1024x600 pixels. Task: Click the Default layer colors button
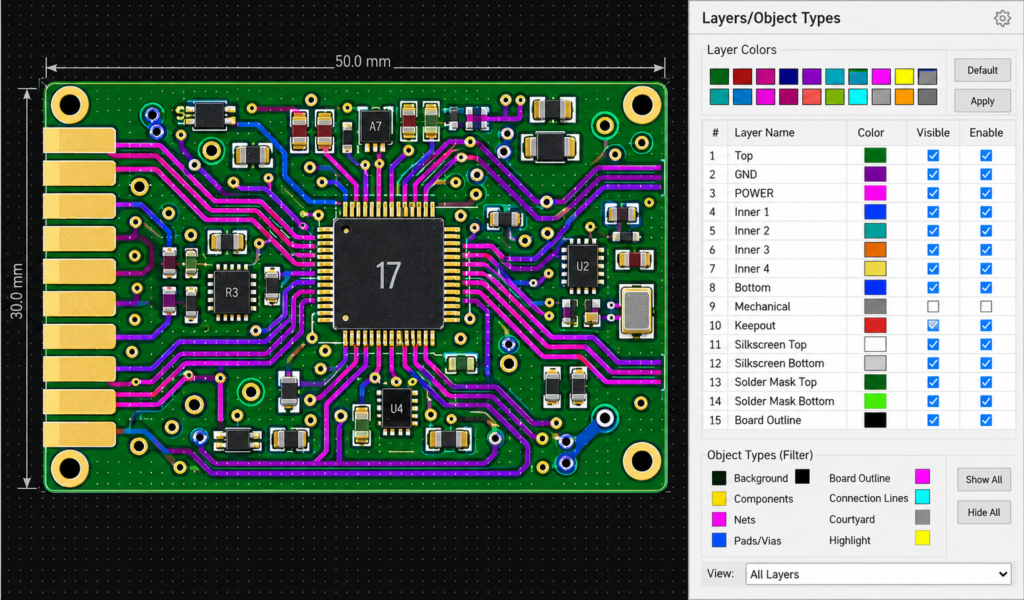(982, 70)
